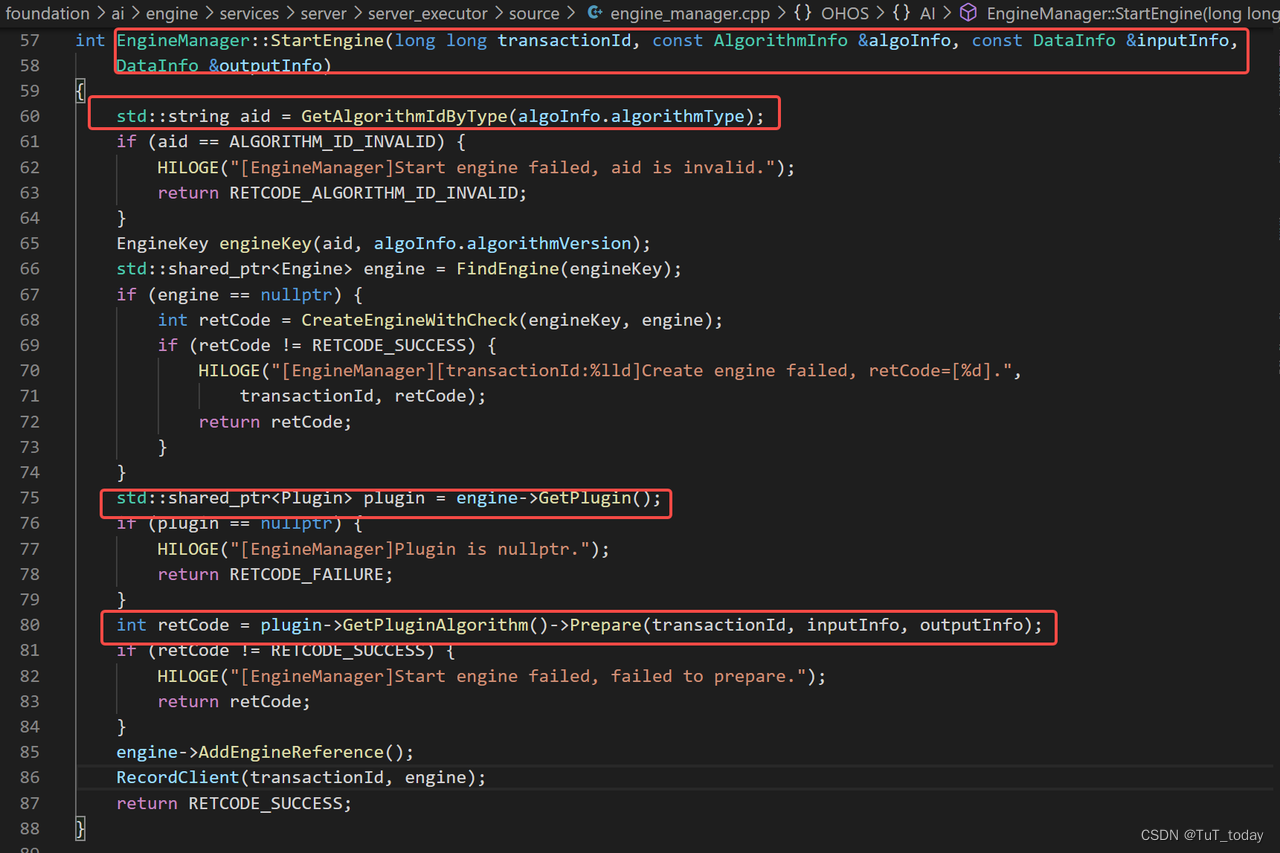
Task: Click the namespace braces icon before OHOS
Action: [802, 13]
